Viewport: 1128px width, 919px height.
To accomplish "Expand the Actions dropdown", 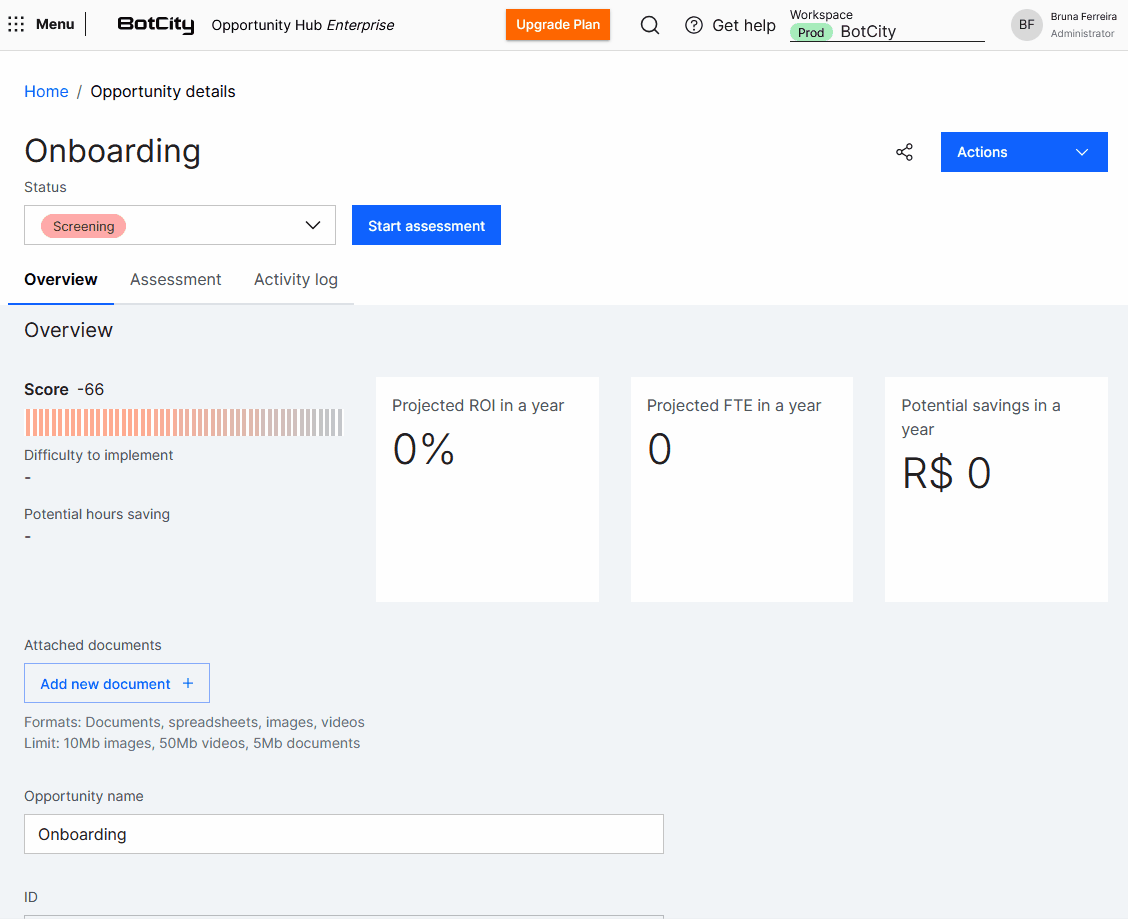I will pos(1024,152).
